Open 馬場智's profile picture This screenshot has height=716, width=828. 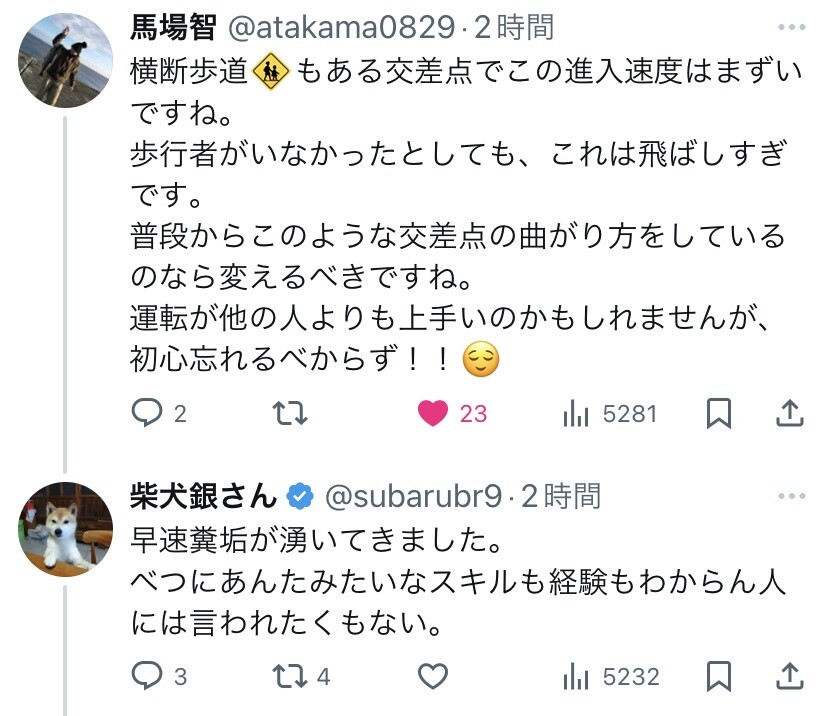click(65, 60)
